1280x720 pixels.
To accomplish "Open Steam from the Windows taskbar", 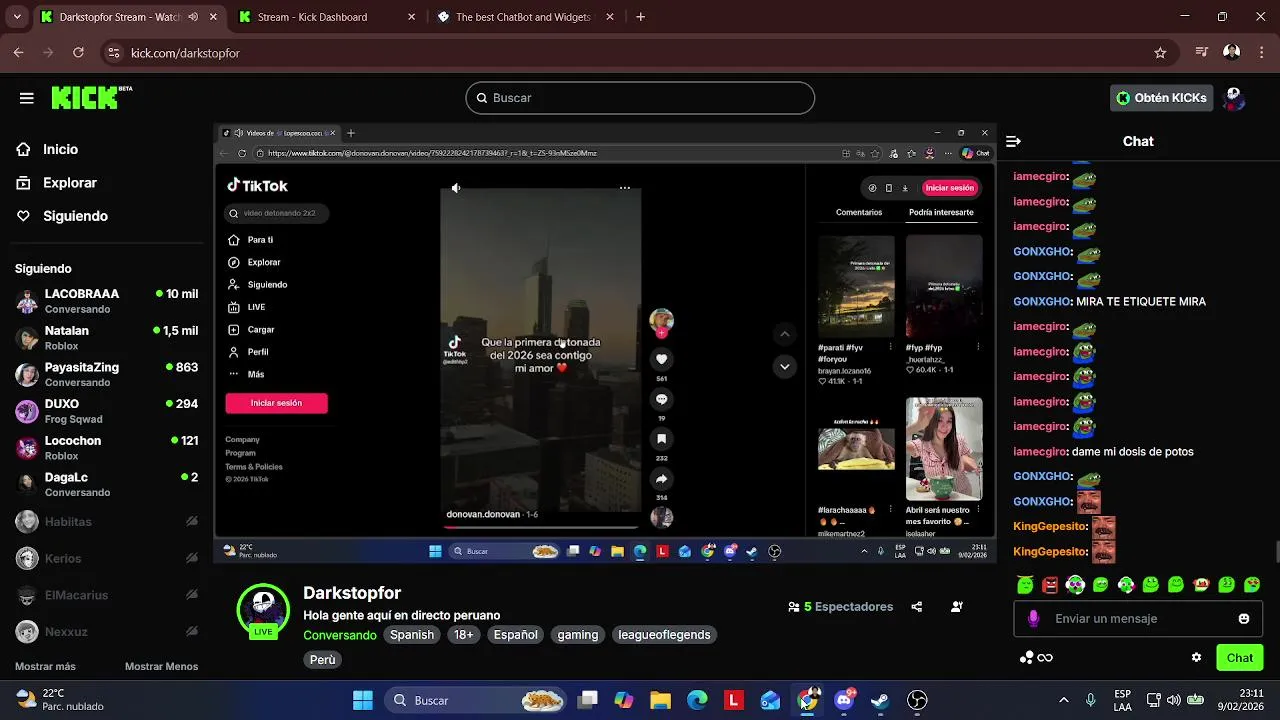I will pyautogui.click(x=880, y=700).
